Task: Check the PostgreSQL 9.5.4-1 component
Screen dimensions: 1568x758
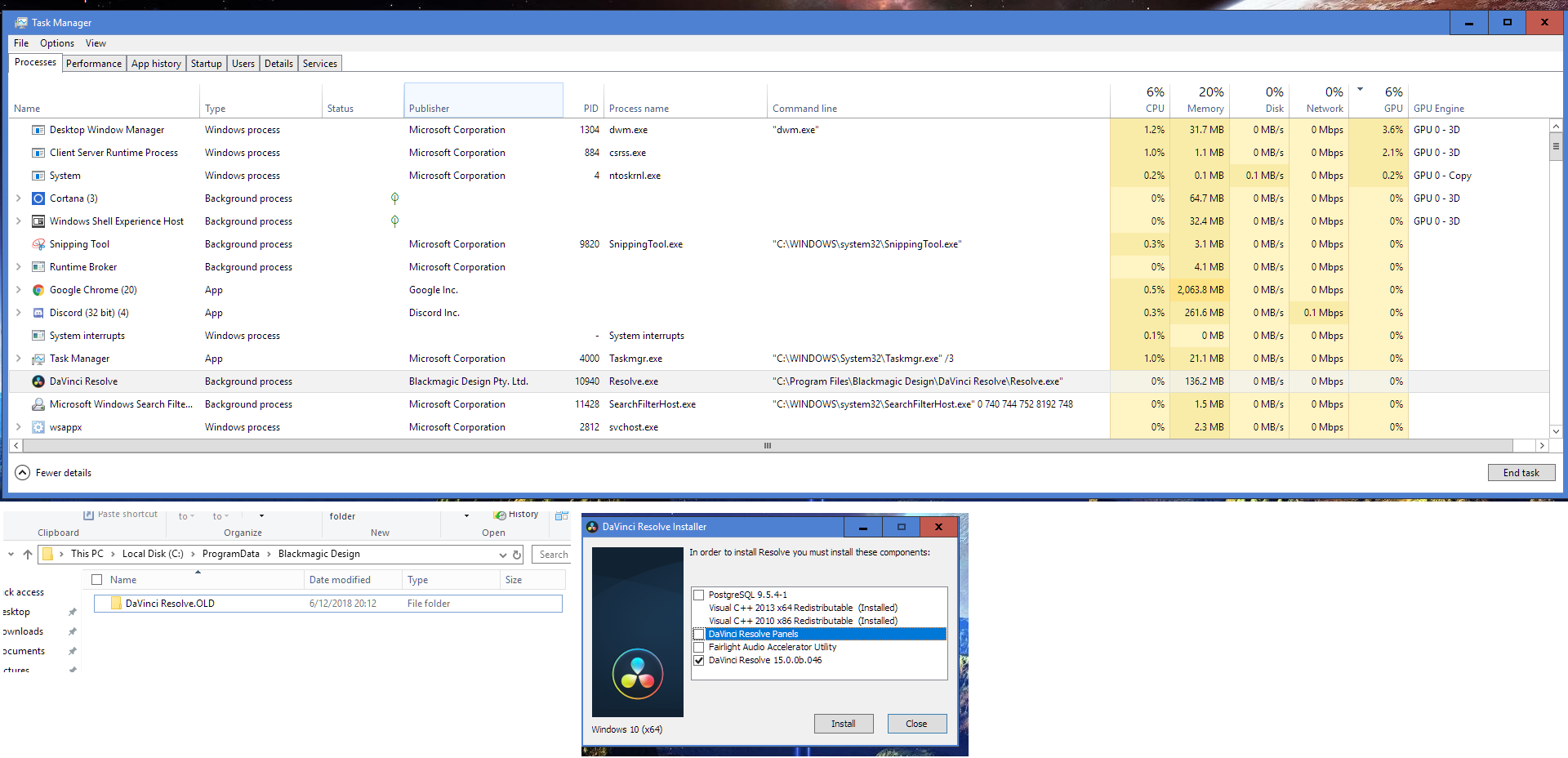Action: click(699, 595)
